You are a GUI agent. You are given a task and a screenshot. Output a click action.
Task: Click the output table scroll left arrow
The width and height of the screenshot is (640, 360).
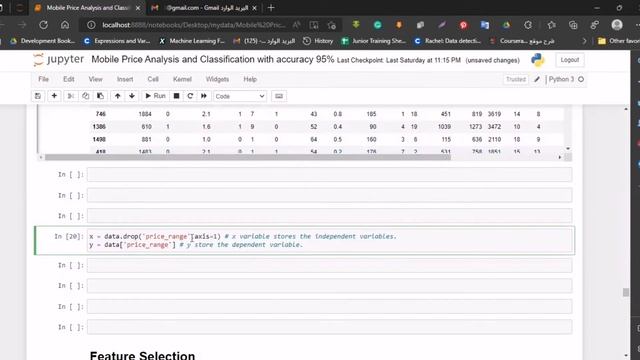(x=40, y=157)
